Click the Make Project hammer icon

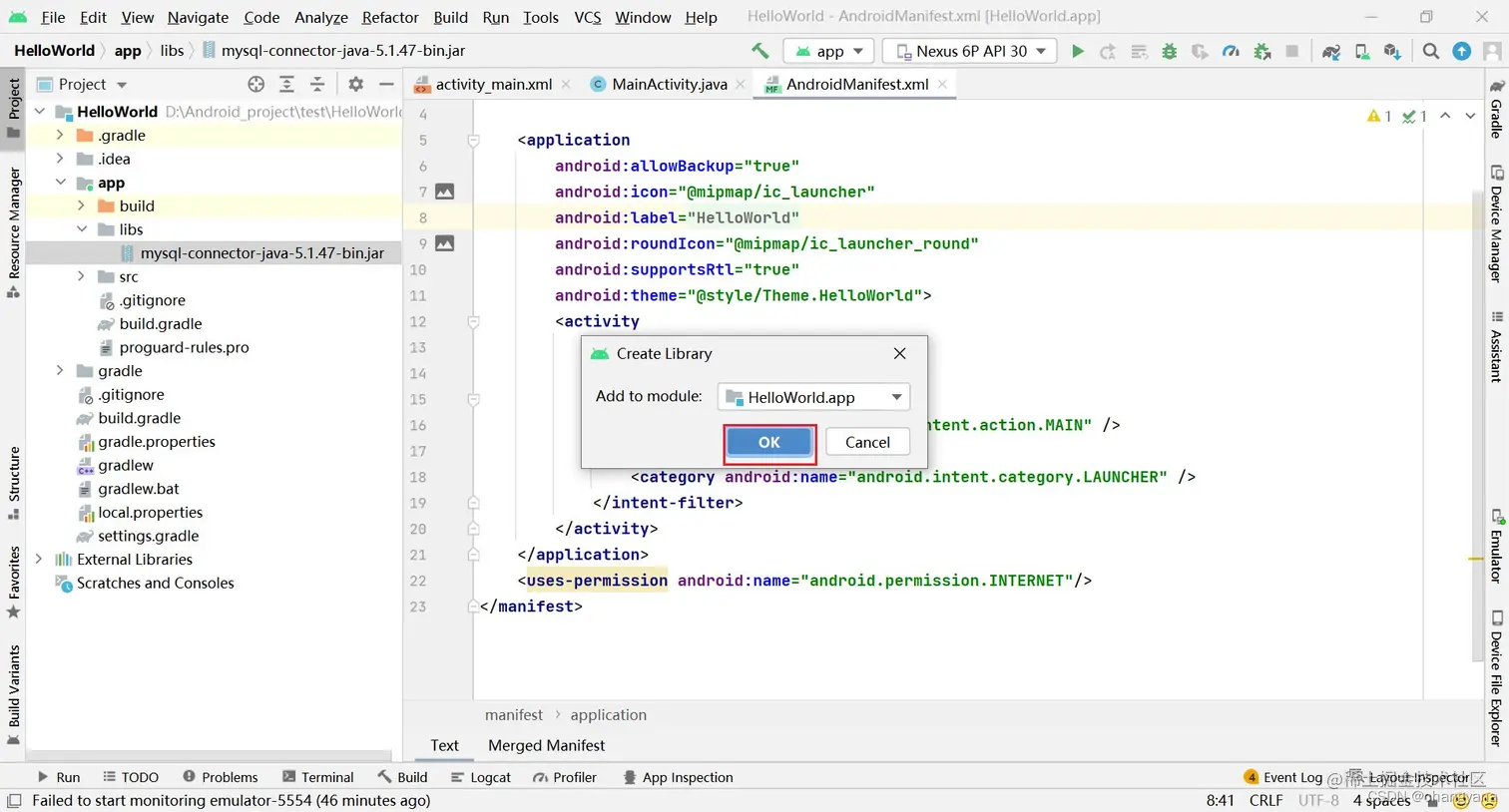click(760, 51)
